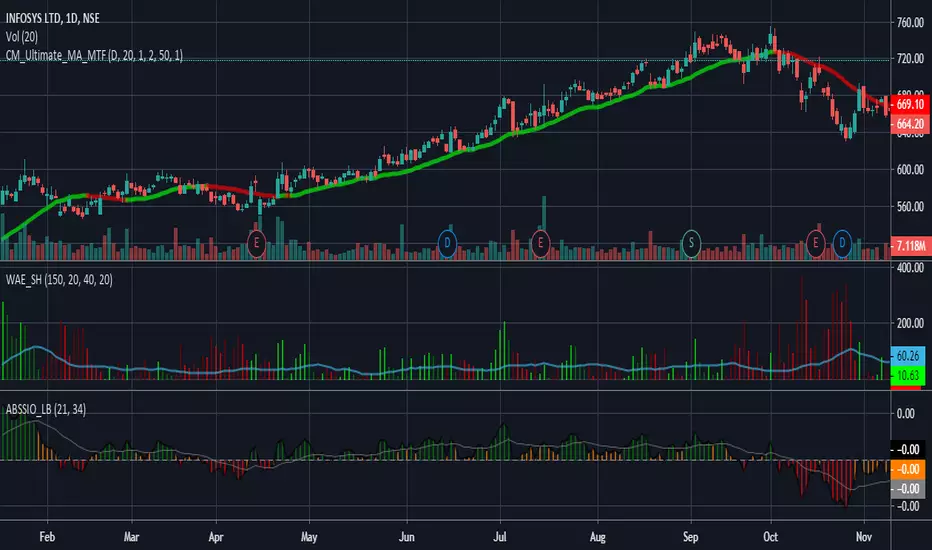The height and width of the screenshot is (550, 932).
Task: Click the 400.00 tick on WAE_SH axis
Action: click(910, 268)
